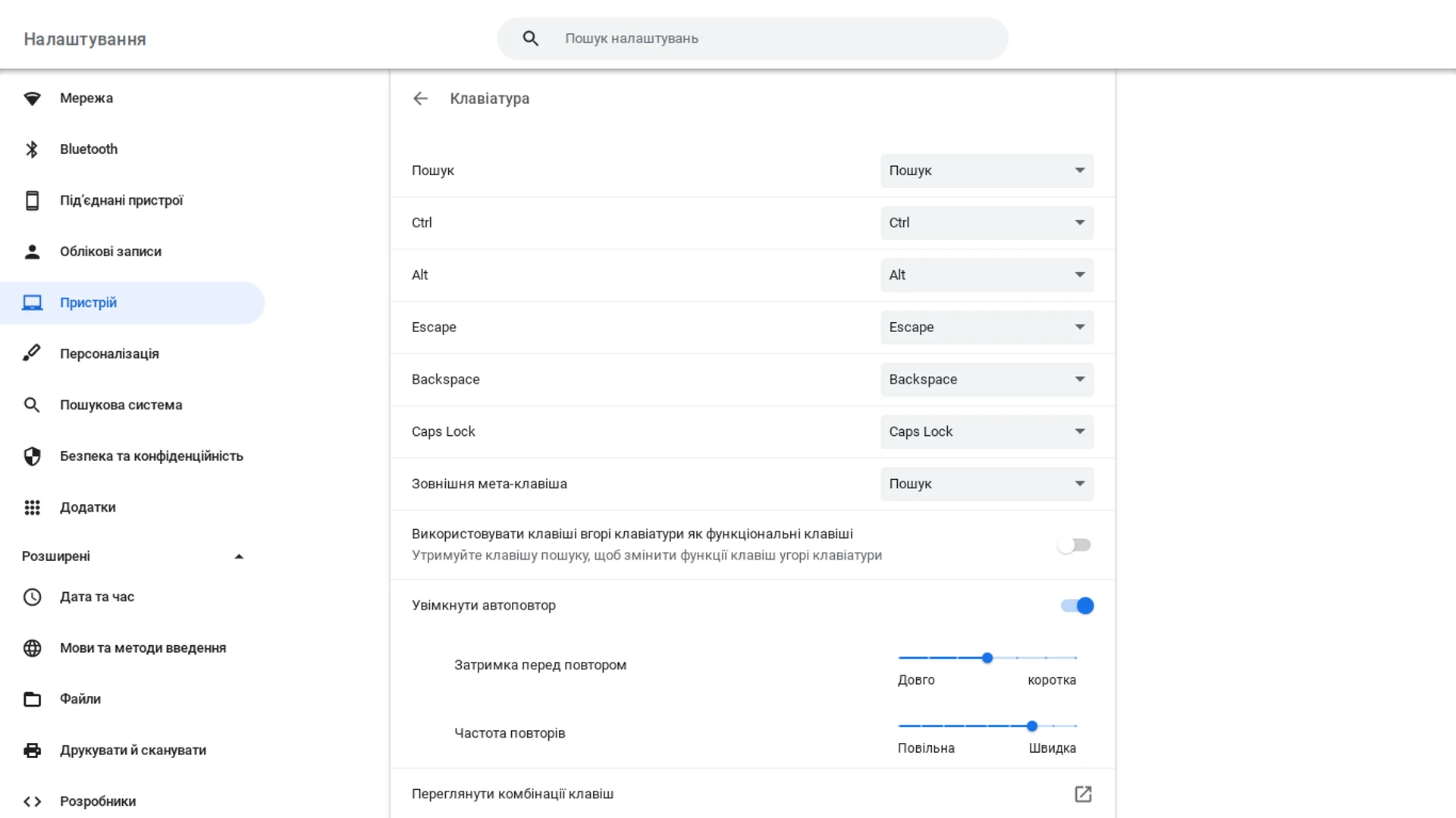Click the clock icon for Дата та час
Image resolution: width=1456 pixels, height=818 pixels.
[32, 597]
